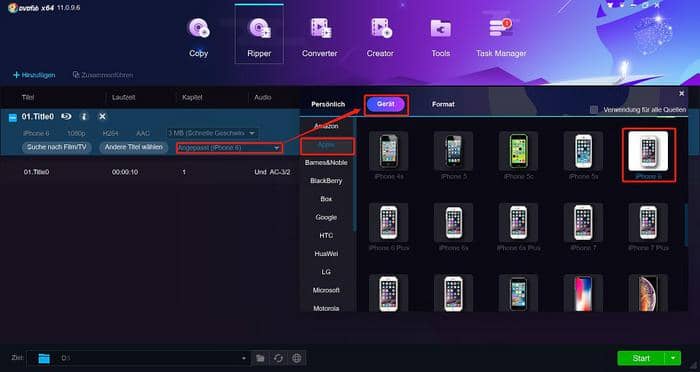Viewport: 700px width, 372px height.
Task: Click Hinzufügen to add a source
Action: tap(34, 75)
